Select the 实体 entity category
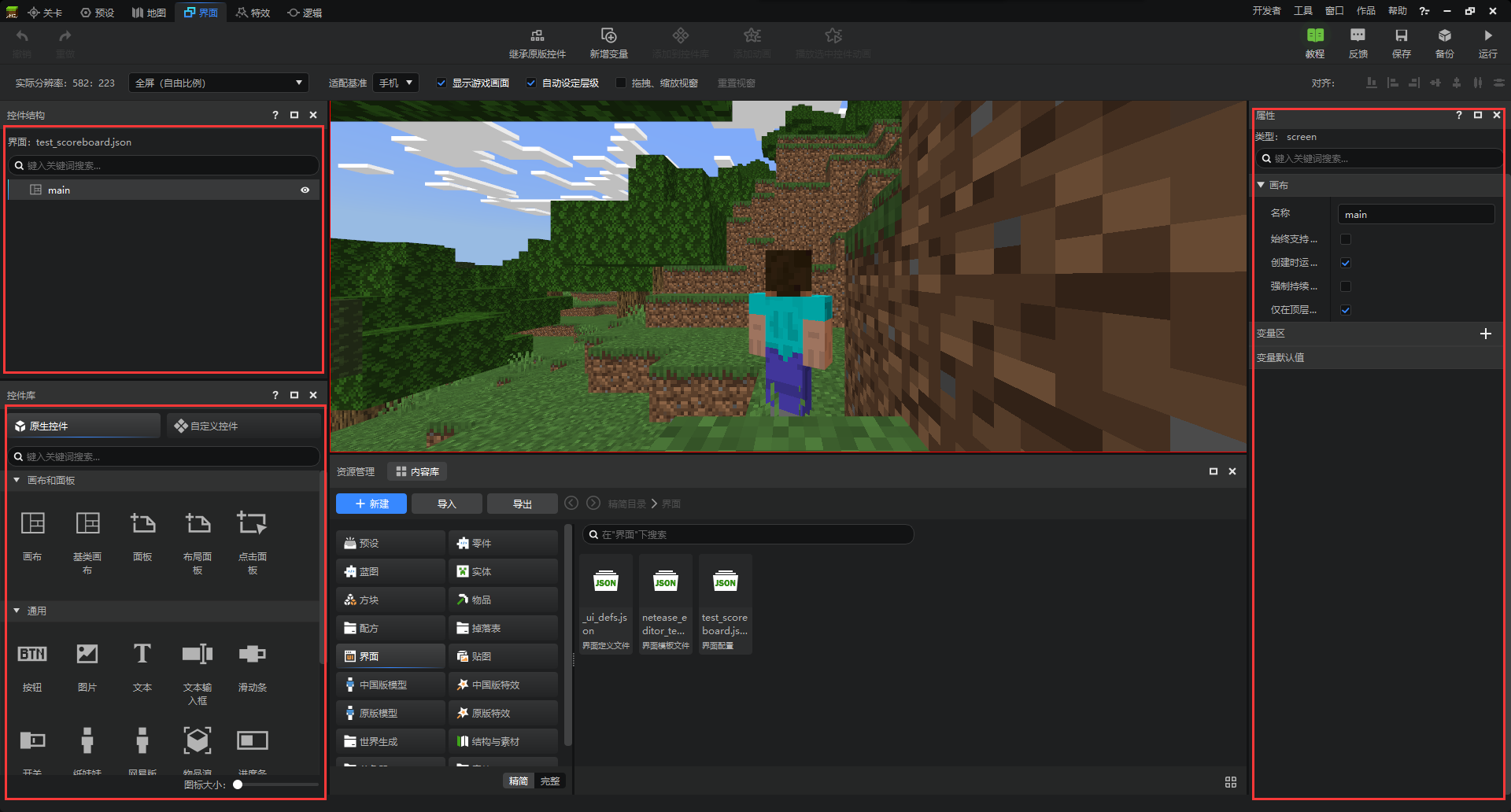This screenshot has width=1511, height=812. [x=504, y=571]
